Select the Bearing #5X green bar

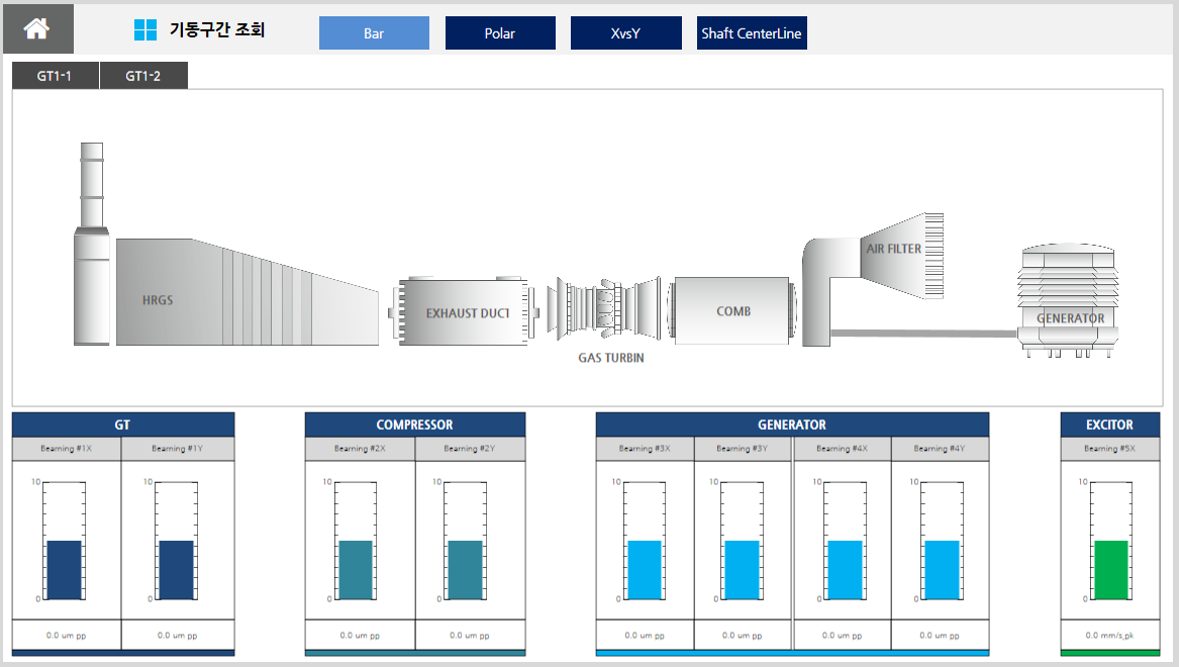(1110, 569)
